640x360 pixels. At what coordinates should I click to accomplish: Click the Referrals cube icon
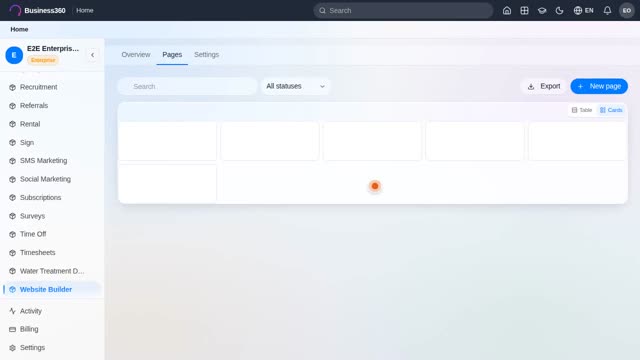pyautogui.click(x=12, y=106)
